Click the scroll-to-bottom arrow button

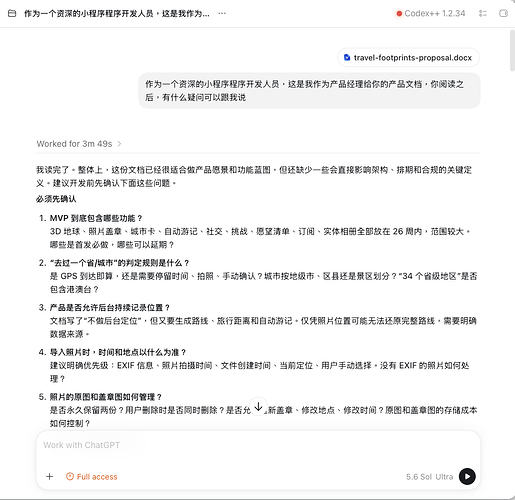258,406
